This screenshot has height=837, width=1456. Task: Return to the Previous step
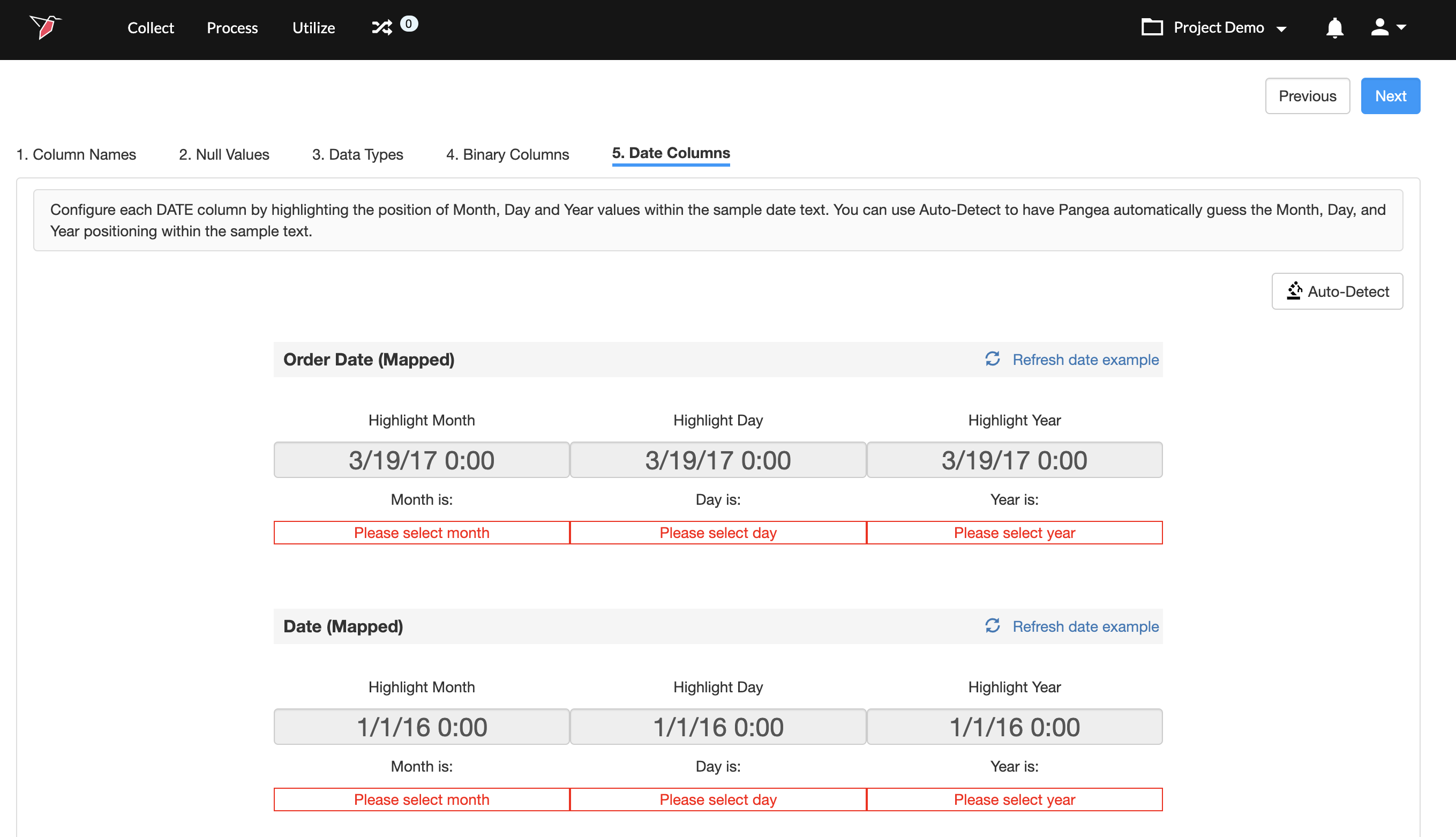1307,96
